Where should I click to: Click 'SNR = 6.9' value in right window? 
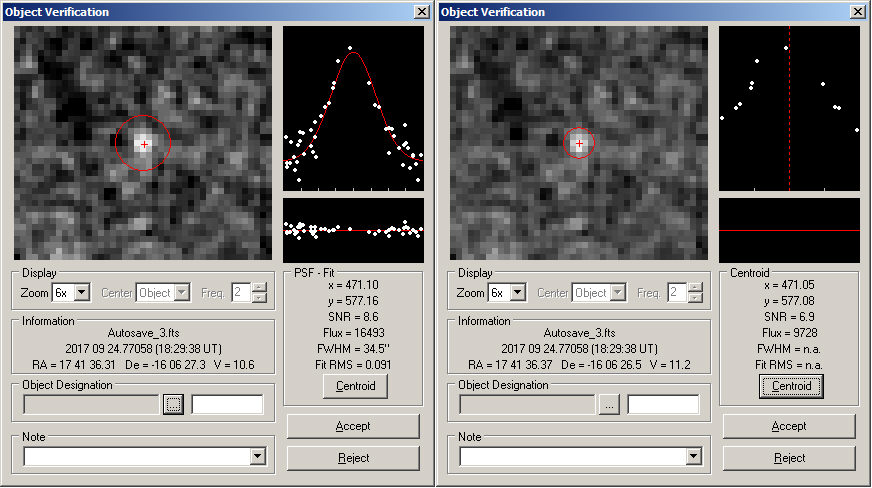789,317
